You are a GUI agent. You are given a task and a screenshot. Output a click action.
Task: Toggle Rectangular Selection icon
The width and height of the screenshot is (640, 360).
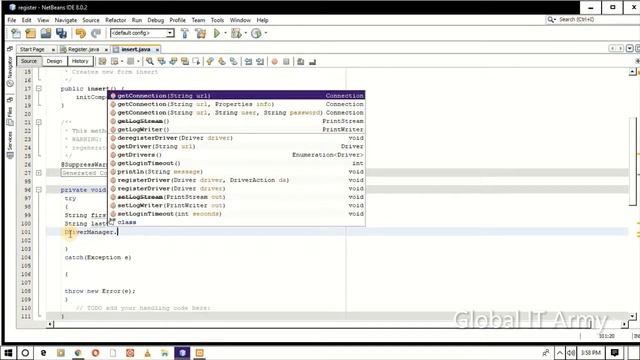[196, 62]
